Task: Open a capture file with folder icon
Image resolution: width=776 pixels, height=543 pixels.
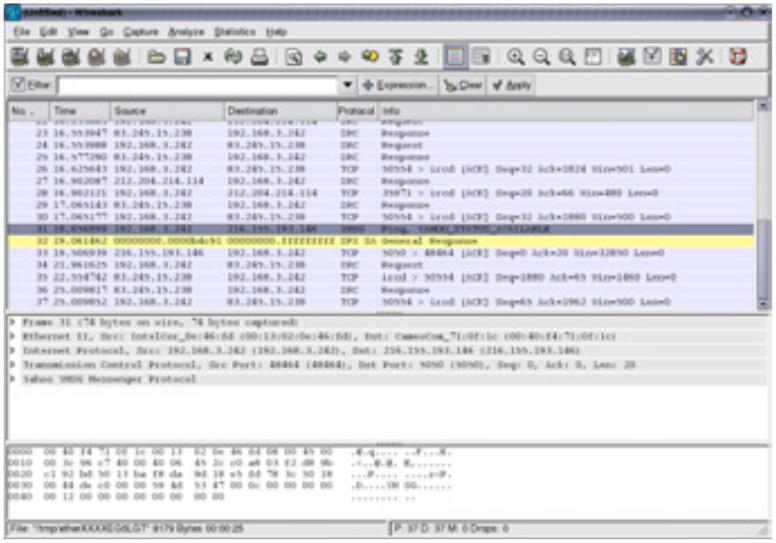Action: click(157, 58)
